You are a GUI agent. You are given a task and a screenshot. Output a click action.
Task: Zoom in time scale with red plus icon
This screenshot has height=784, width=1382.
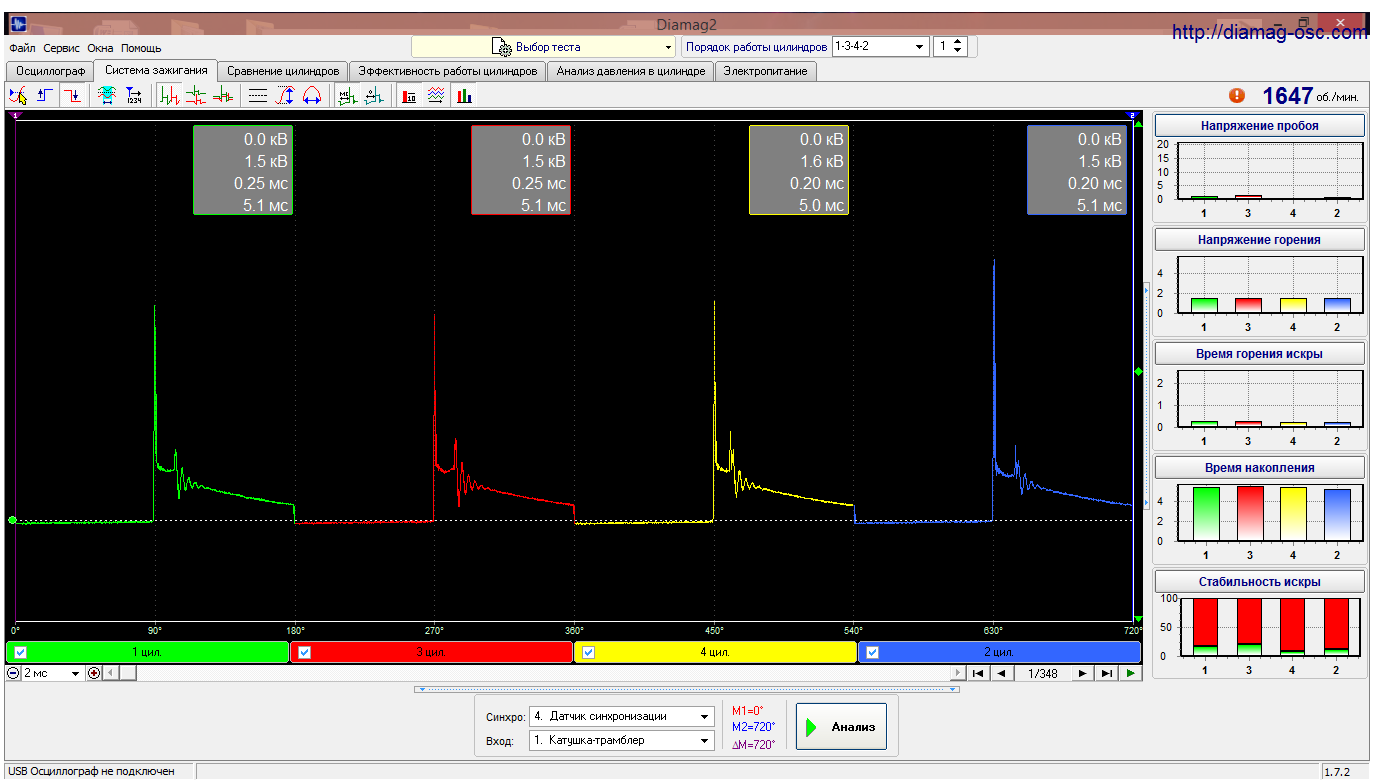click(95, 673)
